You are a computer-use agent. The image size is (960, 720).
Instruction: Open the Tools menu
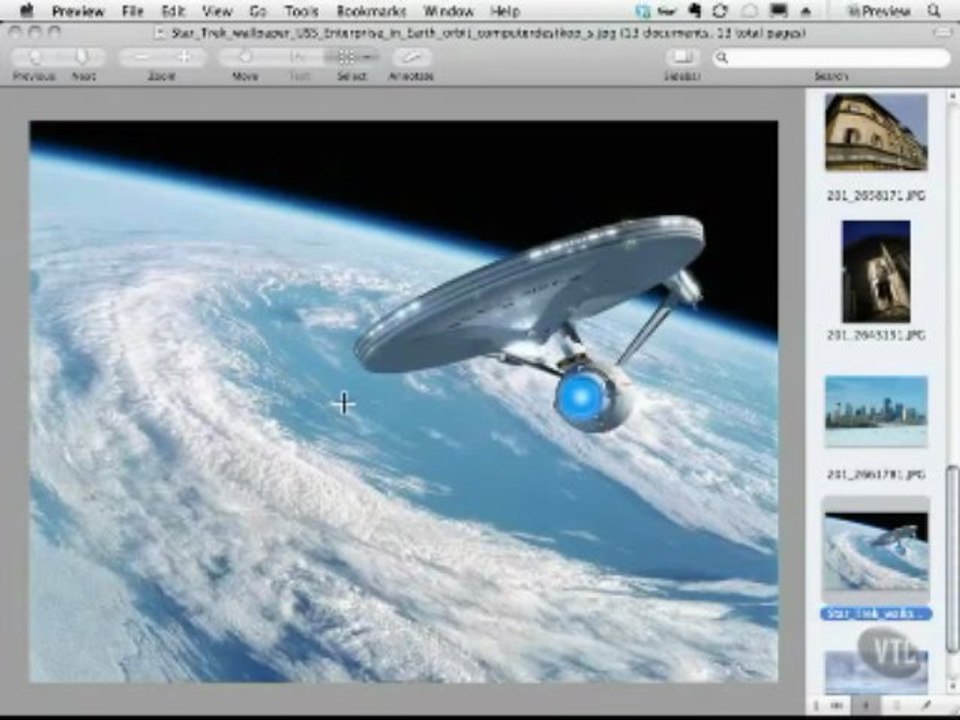pos(301,11)
